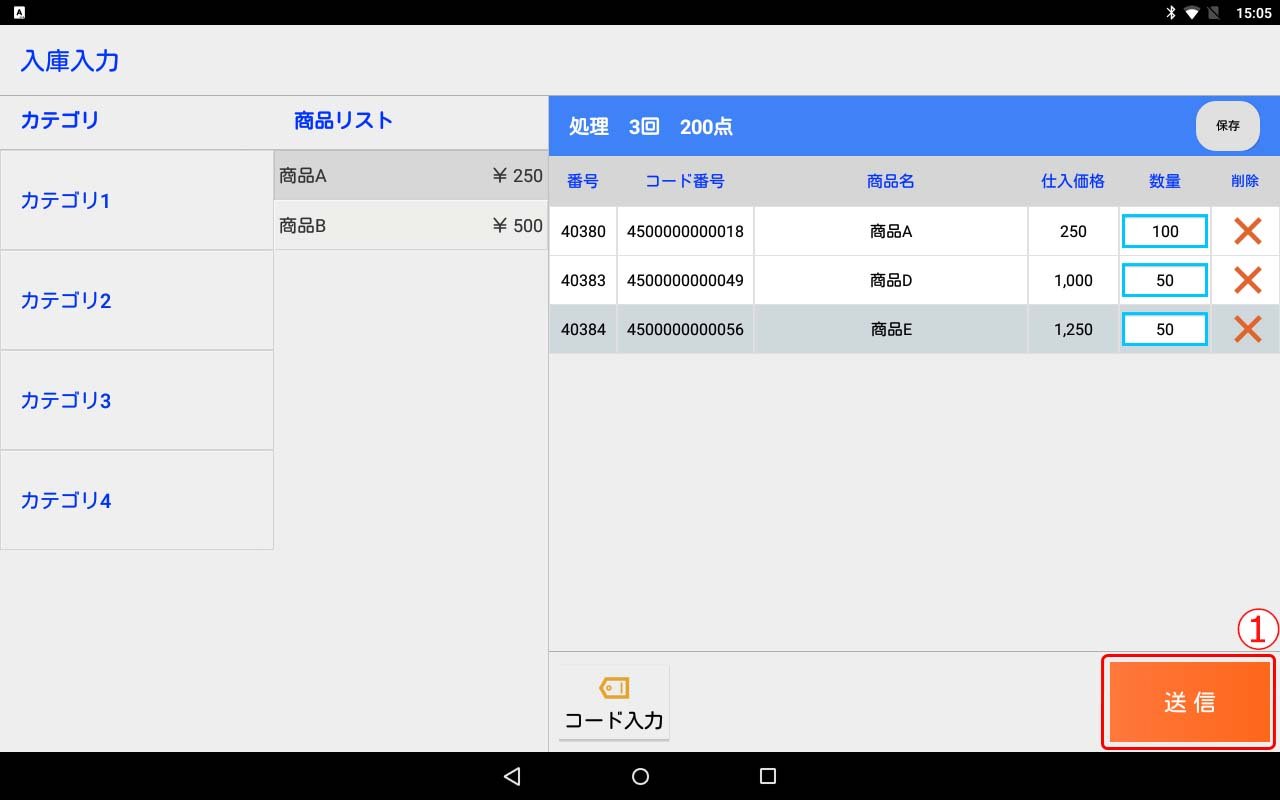Tap the Wi-Fi status icon

(1192, 13)
